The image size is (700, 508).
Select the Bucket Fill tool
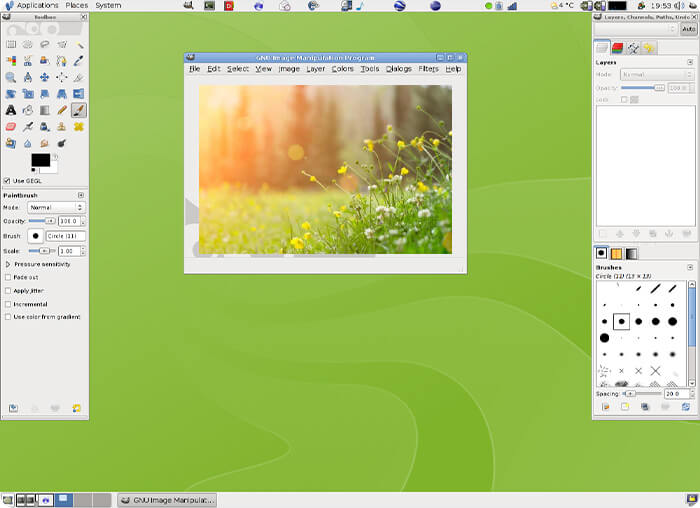[x=28, y=110]
